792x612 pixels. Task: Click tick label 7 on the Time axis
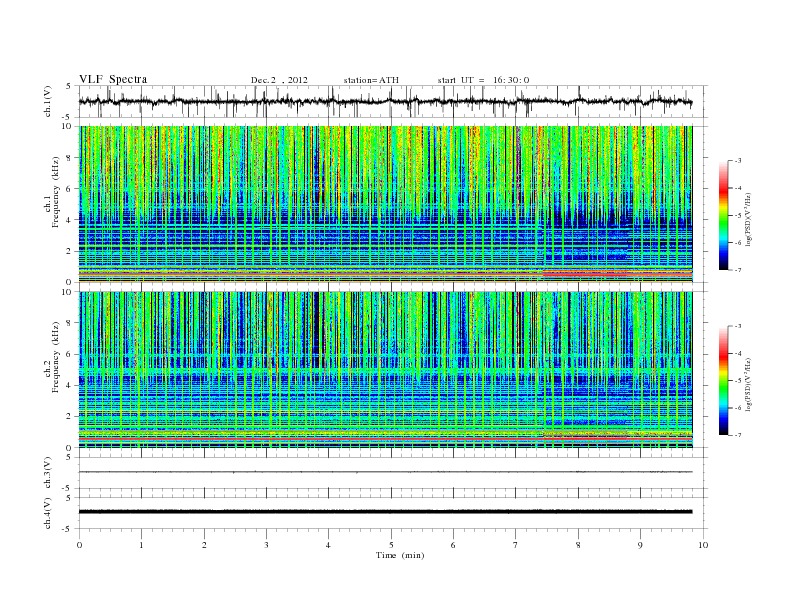pyautogui.click(x=516, y=545)
